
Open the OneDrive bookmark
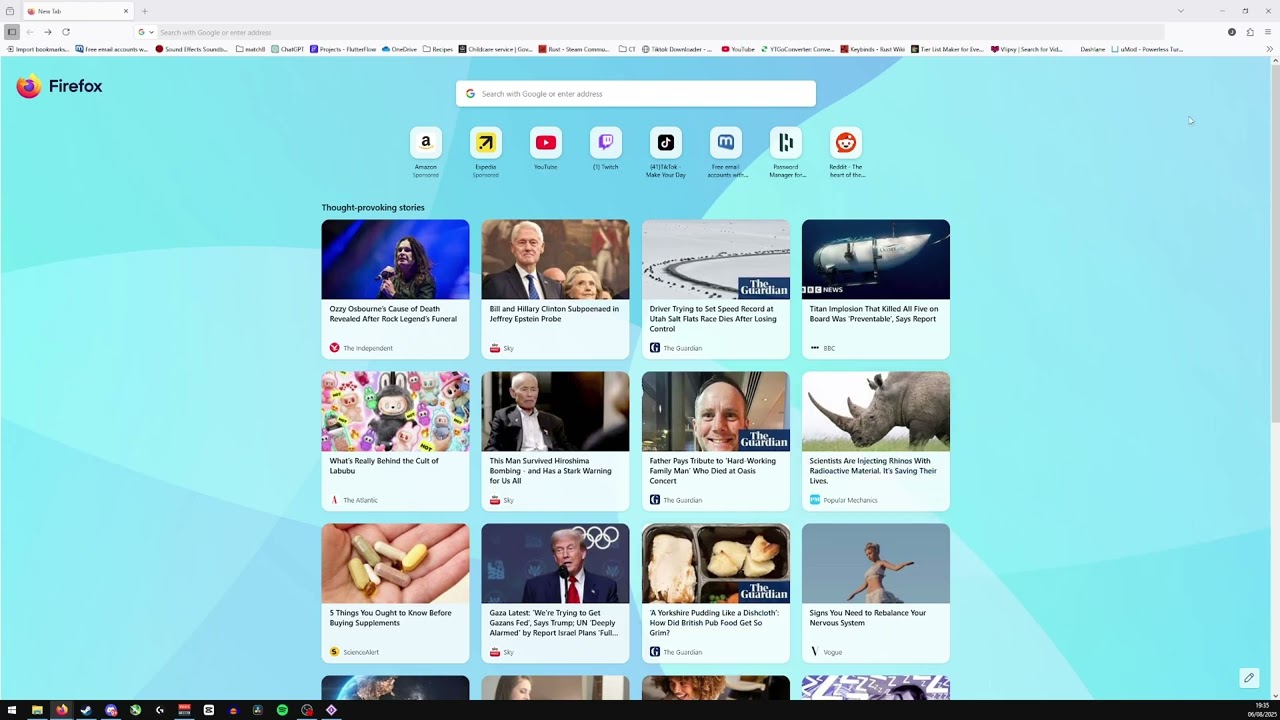pos(399,49)
